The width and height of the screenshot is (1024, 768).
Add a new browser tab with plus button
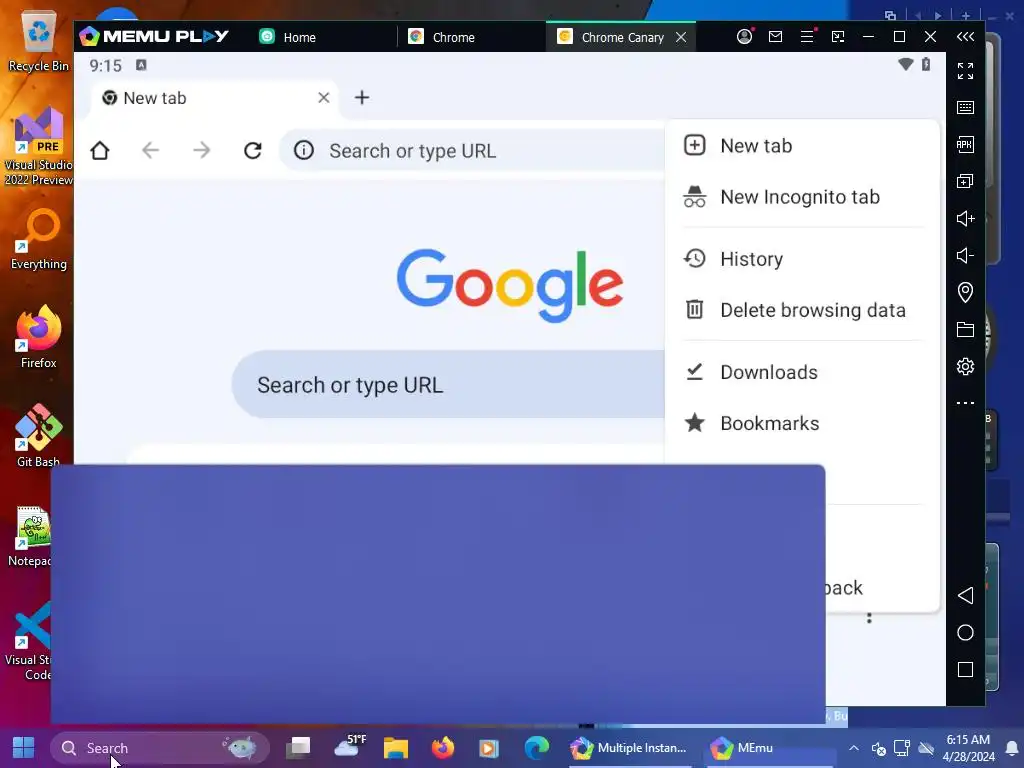pyautogui.click(x=362, y=98)
